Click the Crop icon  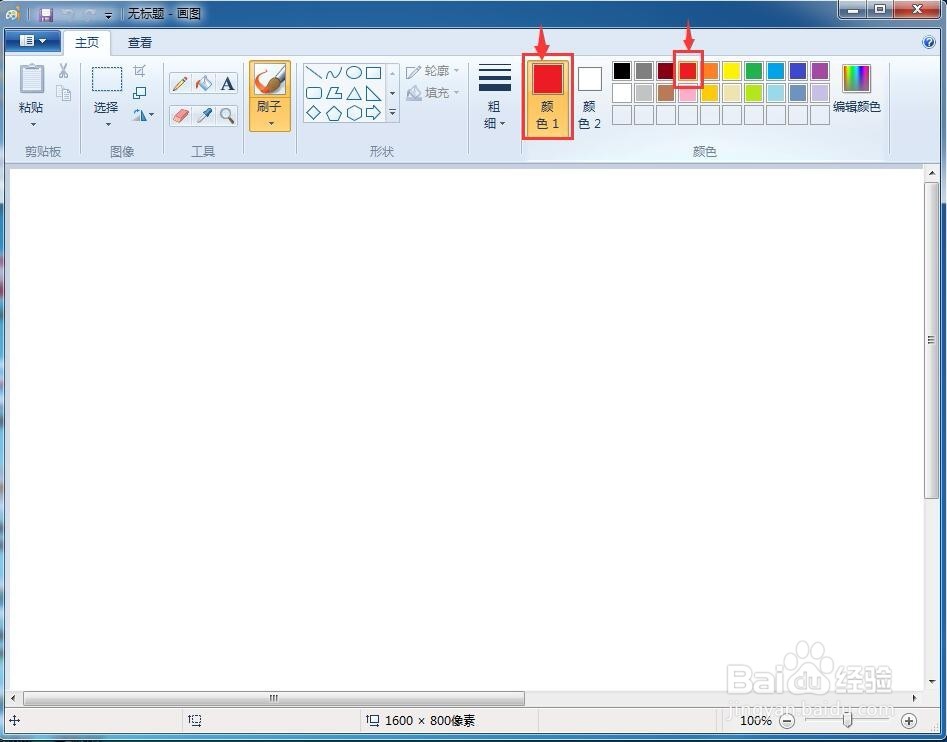coord(140,71)
